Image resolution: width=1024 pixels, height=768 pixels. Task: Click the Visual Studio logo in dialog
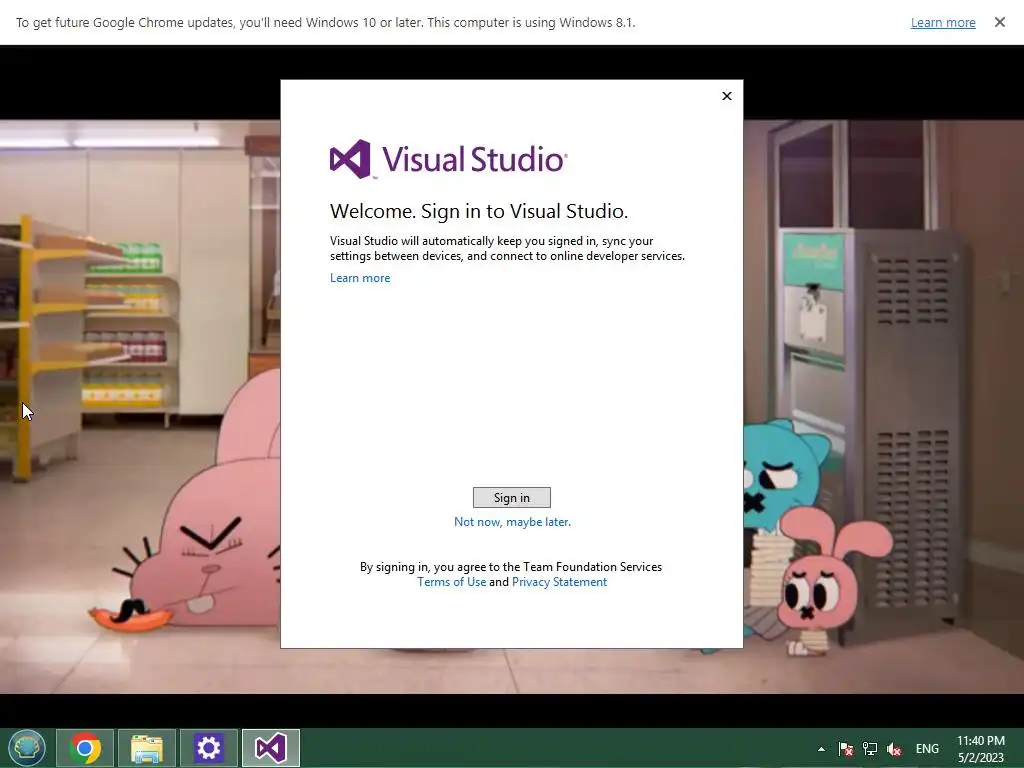(x=449, y=159)
